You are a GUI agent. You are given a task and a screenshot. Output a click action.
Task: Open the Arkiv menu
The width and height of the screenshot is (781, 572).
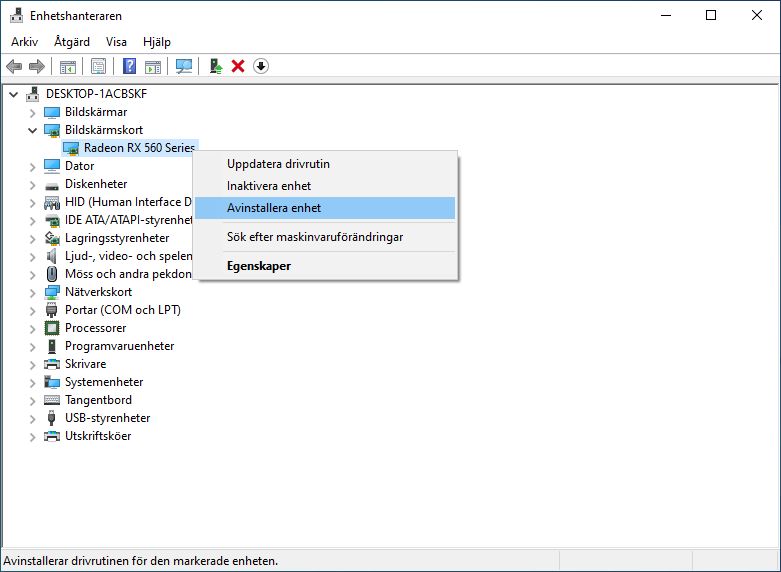point(24,42)
